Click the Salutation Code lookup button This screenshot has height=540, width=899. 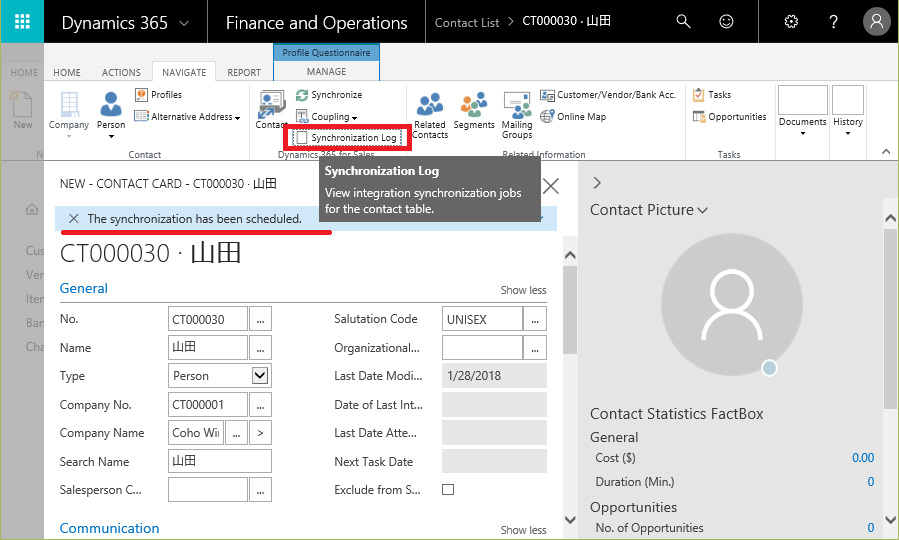tap(535, 319)
